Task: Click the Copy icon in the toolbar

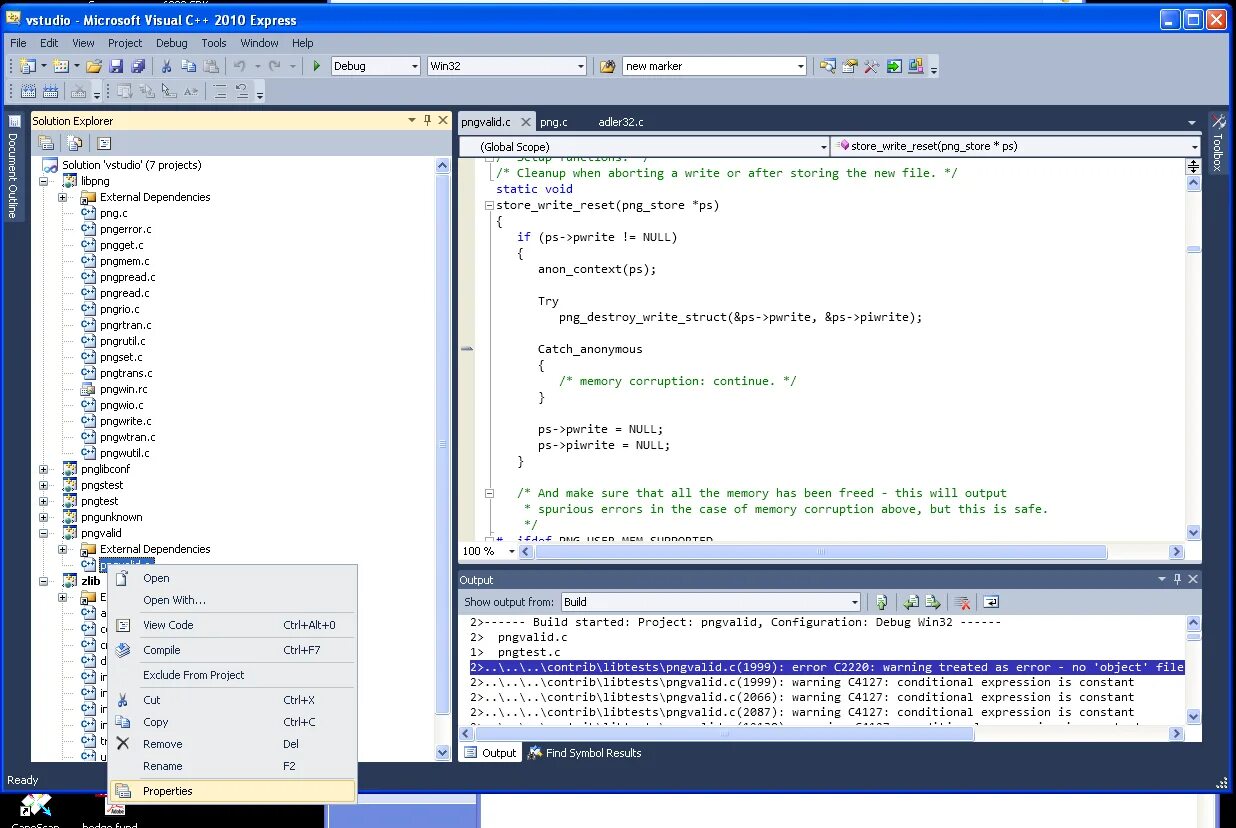Action: [188, 66]
